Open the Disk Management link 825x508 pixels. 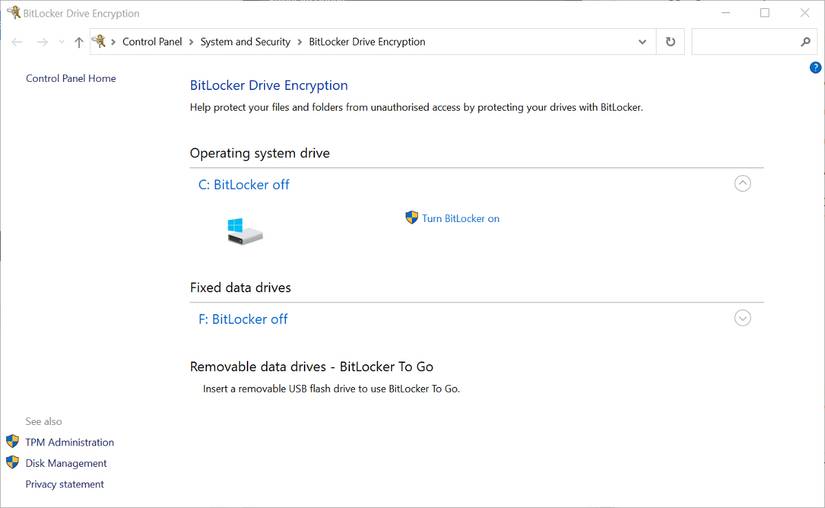coord(66,463)
